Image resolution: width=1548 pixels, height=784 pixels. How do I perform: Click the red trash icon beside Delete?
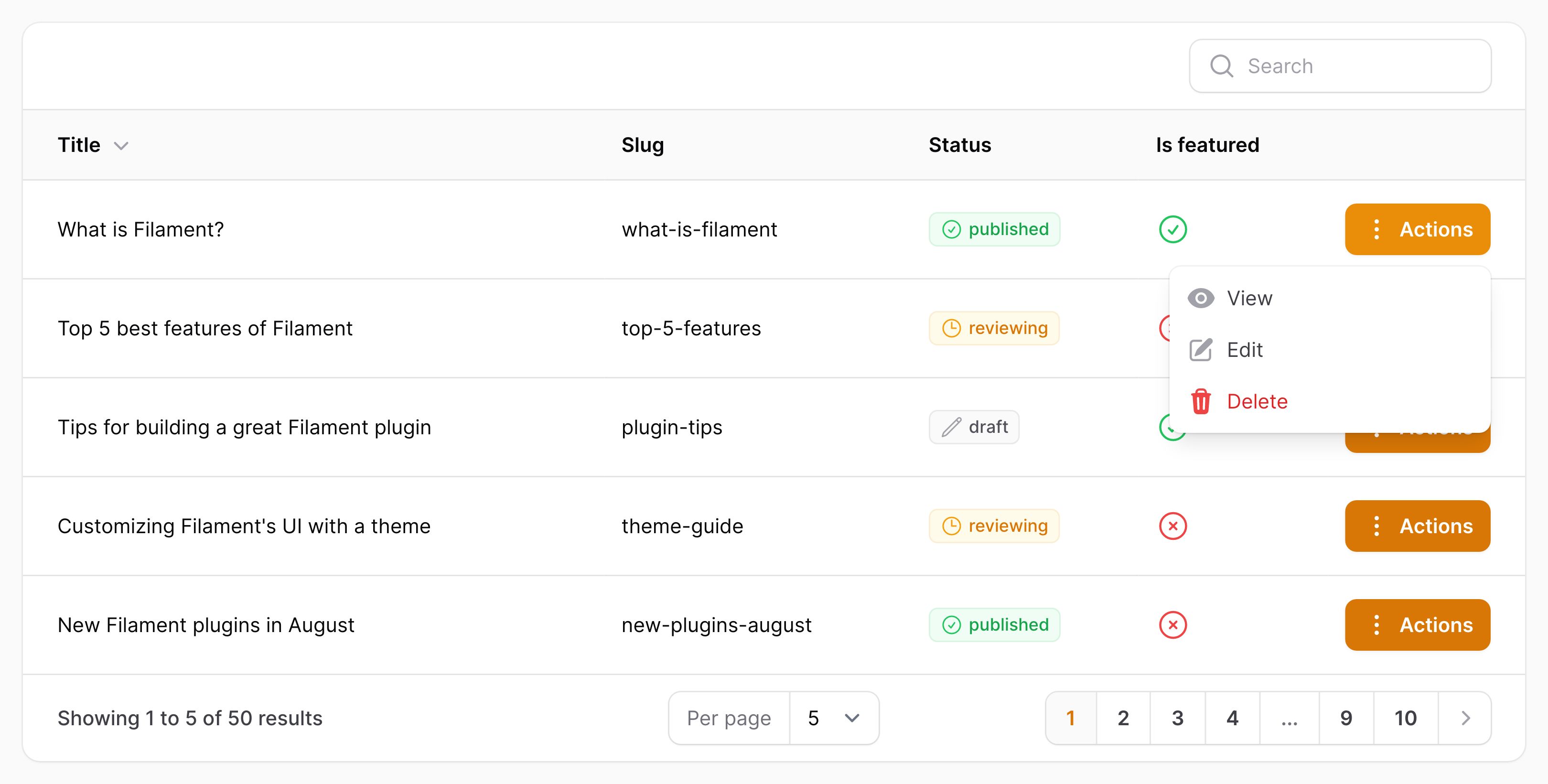click(x=1201, y=401)
